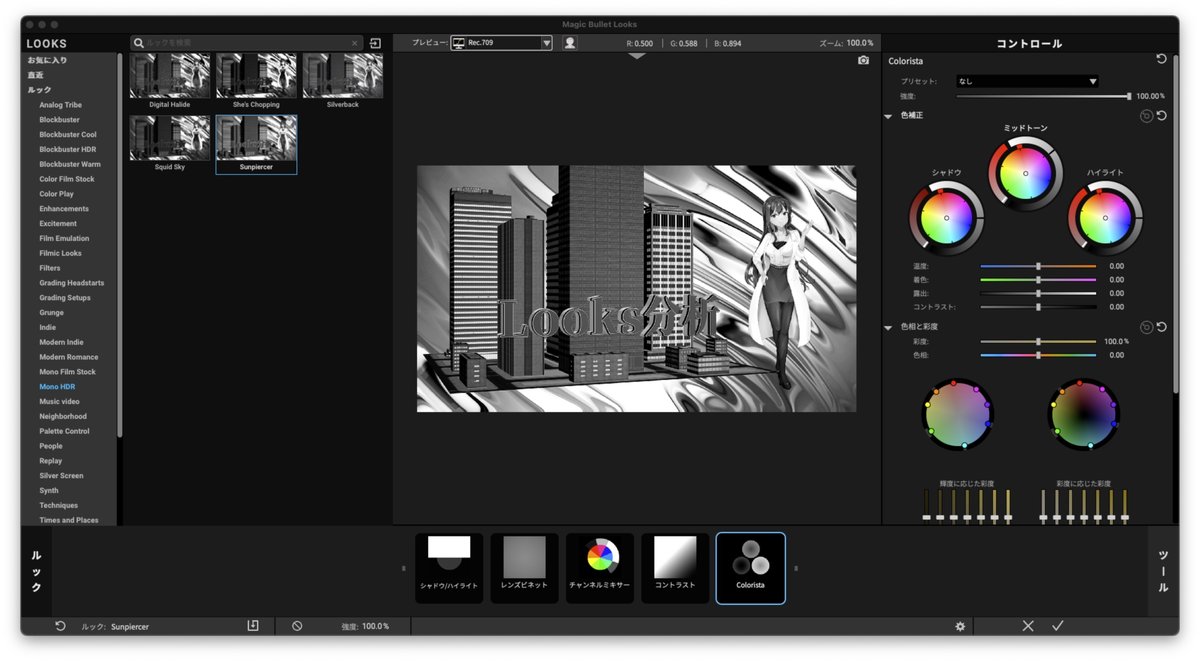
Task: Select the Palette Control category
Action: (x=64, y=431)
